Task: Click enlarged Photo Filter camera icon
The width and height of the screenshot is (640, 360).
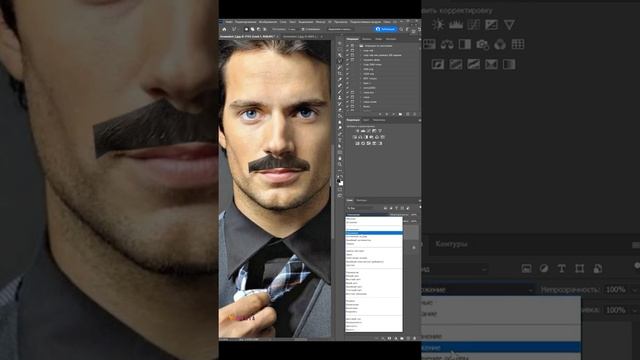Action: 482,44
